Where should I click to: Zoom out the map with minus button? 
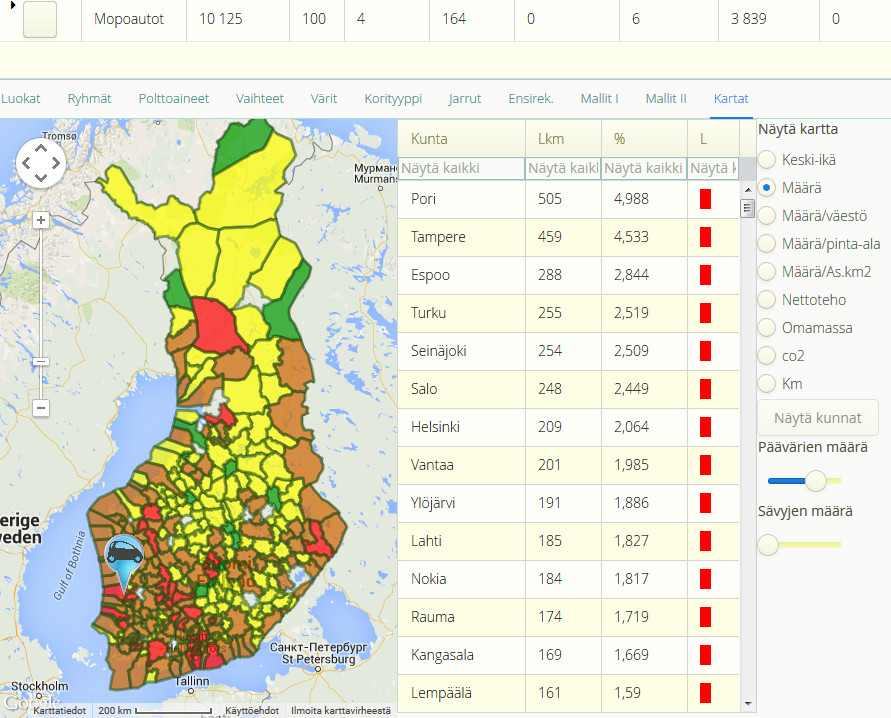(40, 407)
